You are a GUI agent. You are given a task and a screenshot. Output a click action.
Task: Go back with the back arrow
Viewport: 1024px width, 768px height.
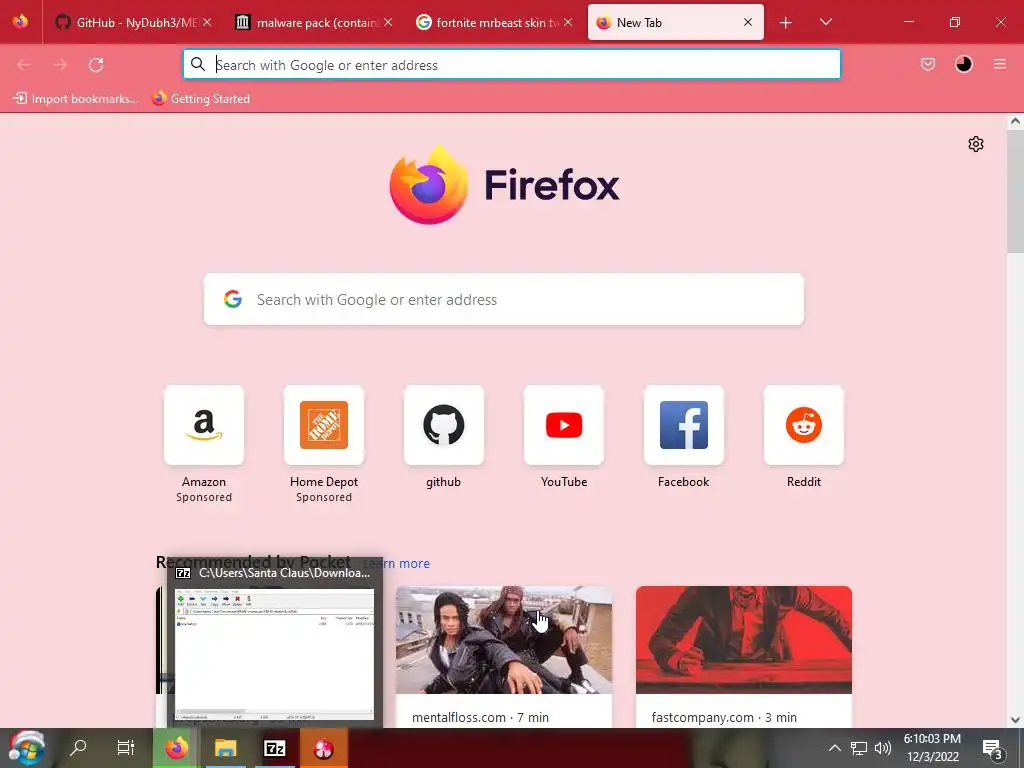pos(24,65)
